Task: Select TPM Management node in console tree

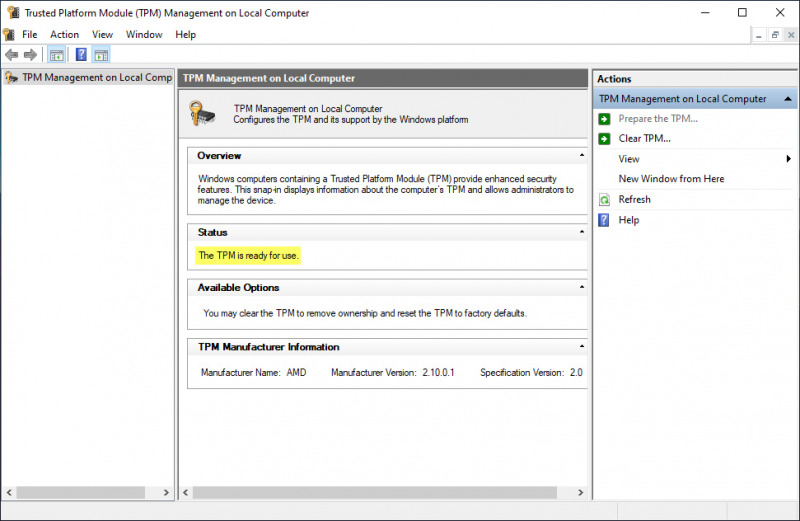Action: point(96,77)
